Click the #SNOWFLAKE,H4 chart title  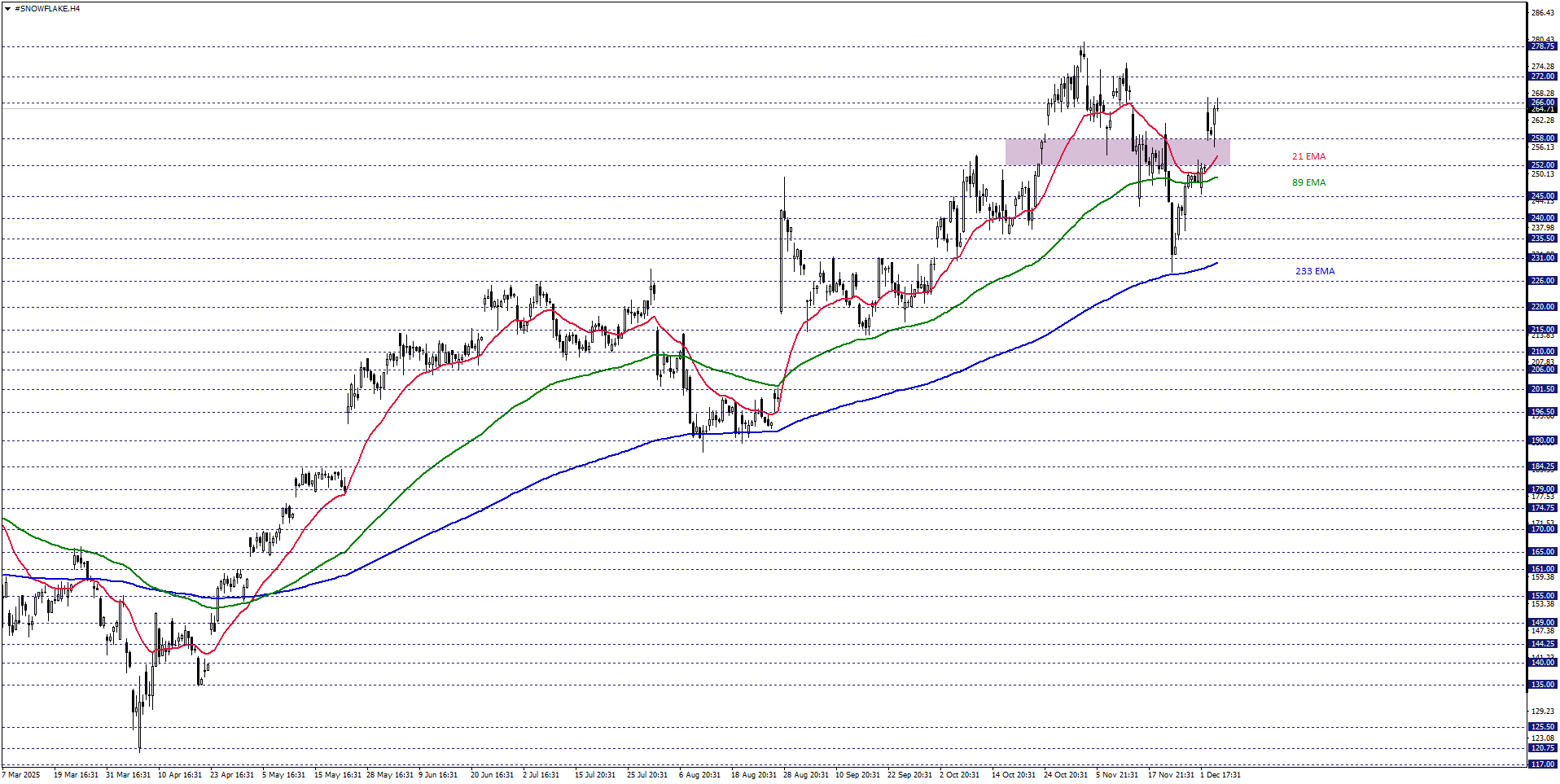pos(47,9)
